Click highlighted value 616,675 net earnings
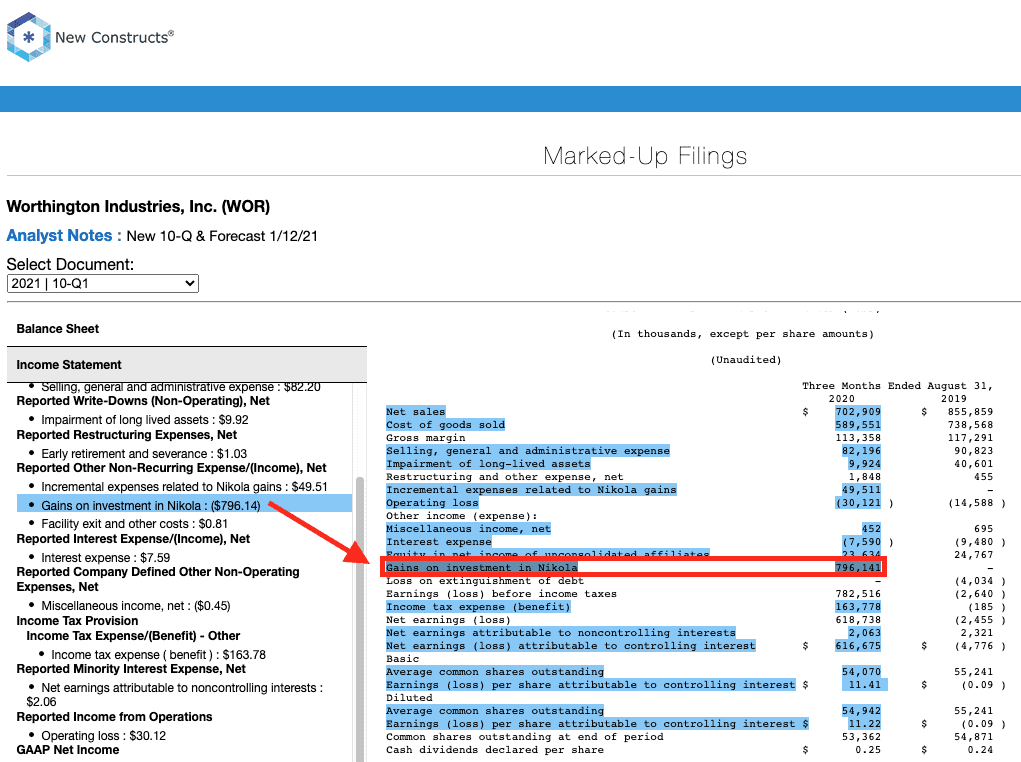Screen dimensions: 1021x762 coord(858,646)
